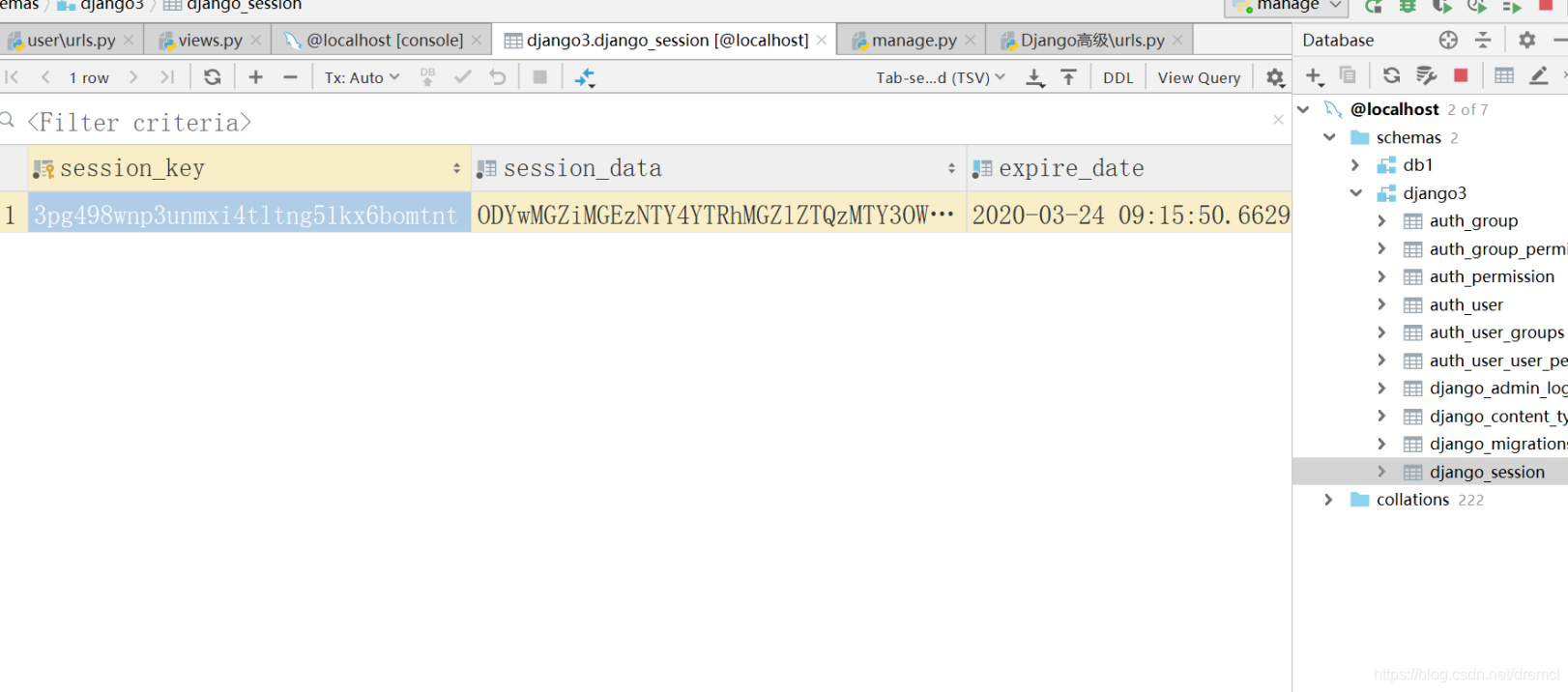The height and width of the screenshot is (692, 1568).
Task: Select the django_session table in tree
Action: point(1487,472)
